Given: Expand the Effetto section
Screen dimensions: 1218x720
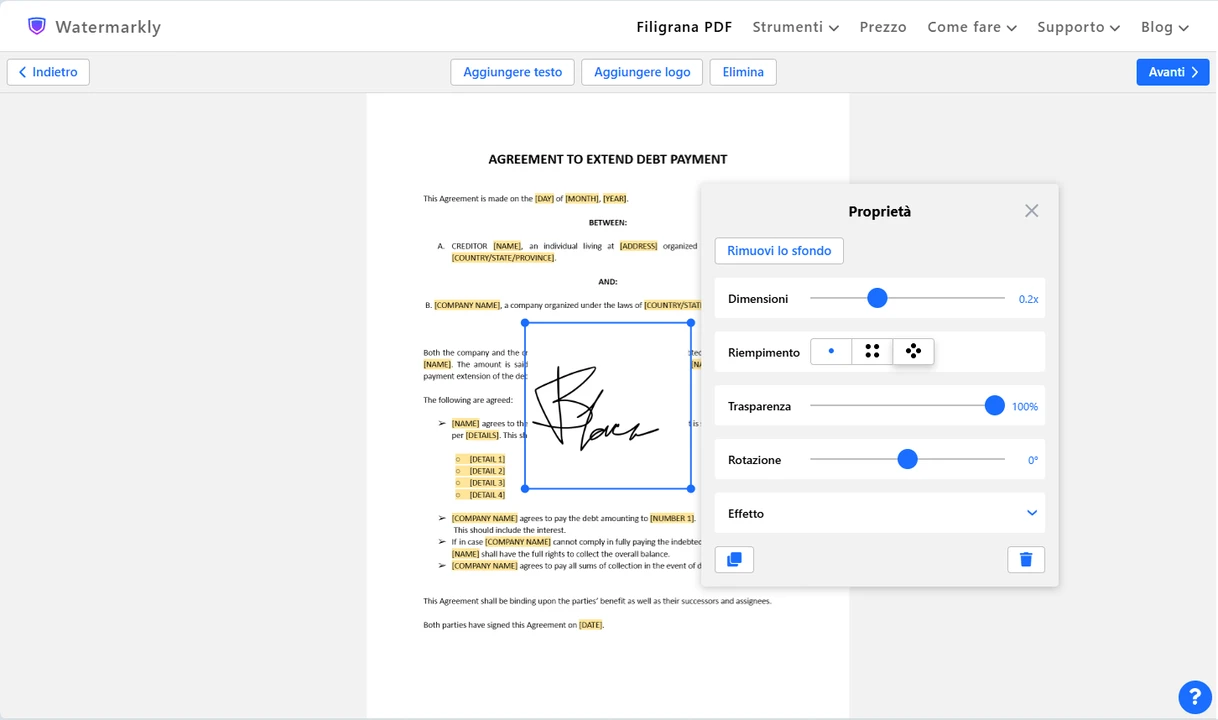Looking at the screenshot, I should (x=880, y=513).
